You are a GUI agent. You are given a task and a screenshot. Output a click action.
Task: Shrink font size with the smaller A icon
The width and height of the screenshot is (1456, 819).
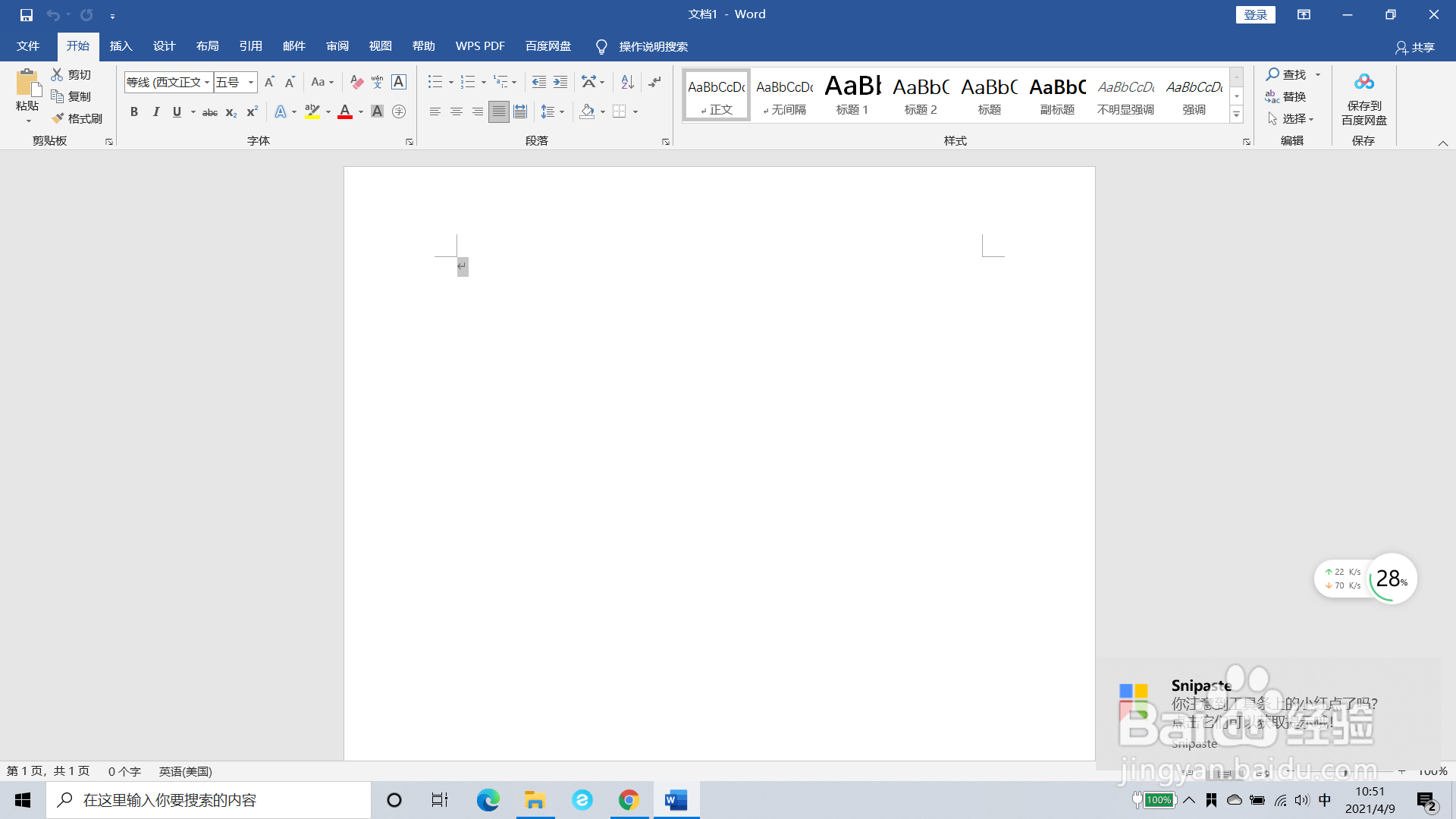pos(290,82)
